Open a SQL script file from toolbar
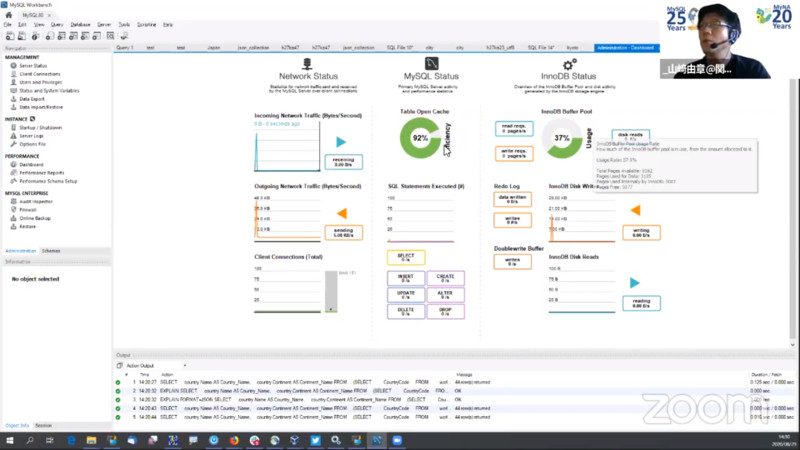The width and height of the screenshot is (800, 450). pyautogui.click(x=22, y=36)
